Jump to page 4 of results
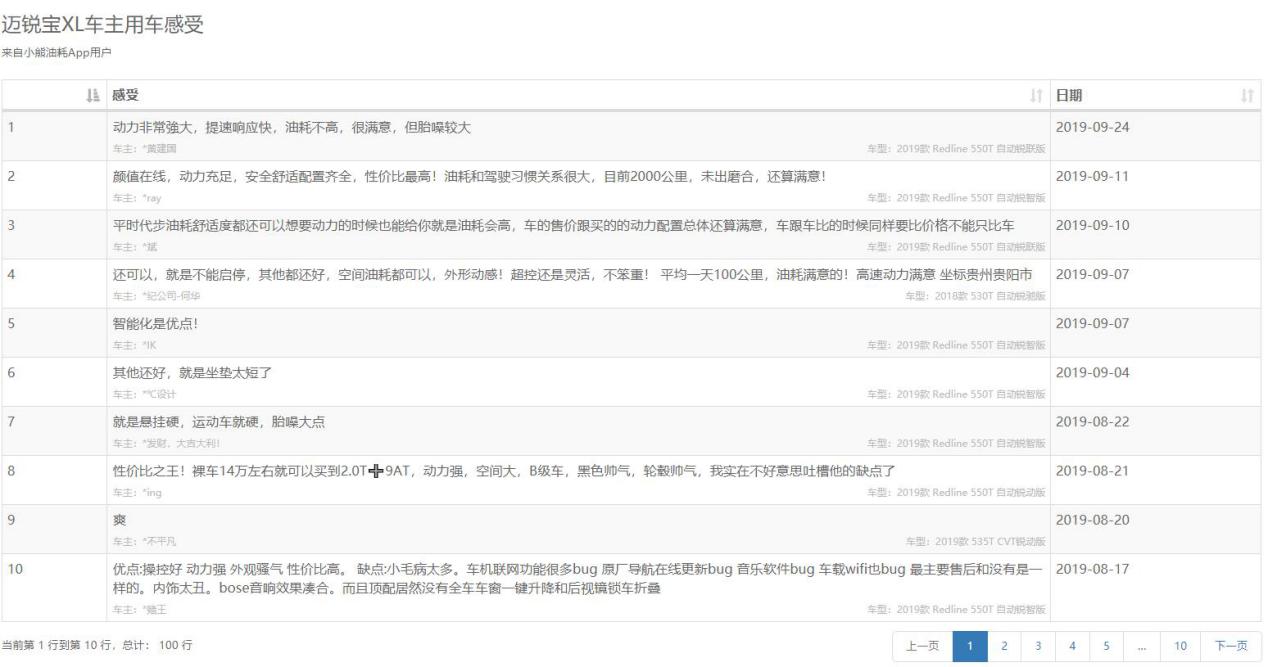Screen dimensions: 1268x667 tap(1070, 645)
